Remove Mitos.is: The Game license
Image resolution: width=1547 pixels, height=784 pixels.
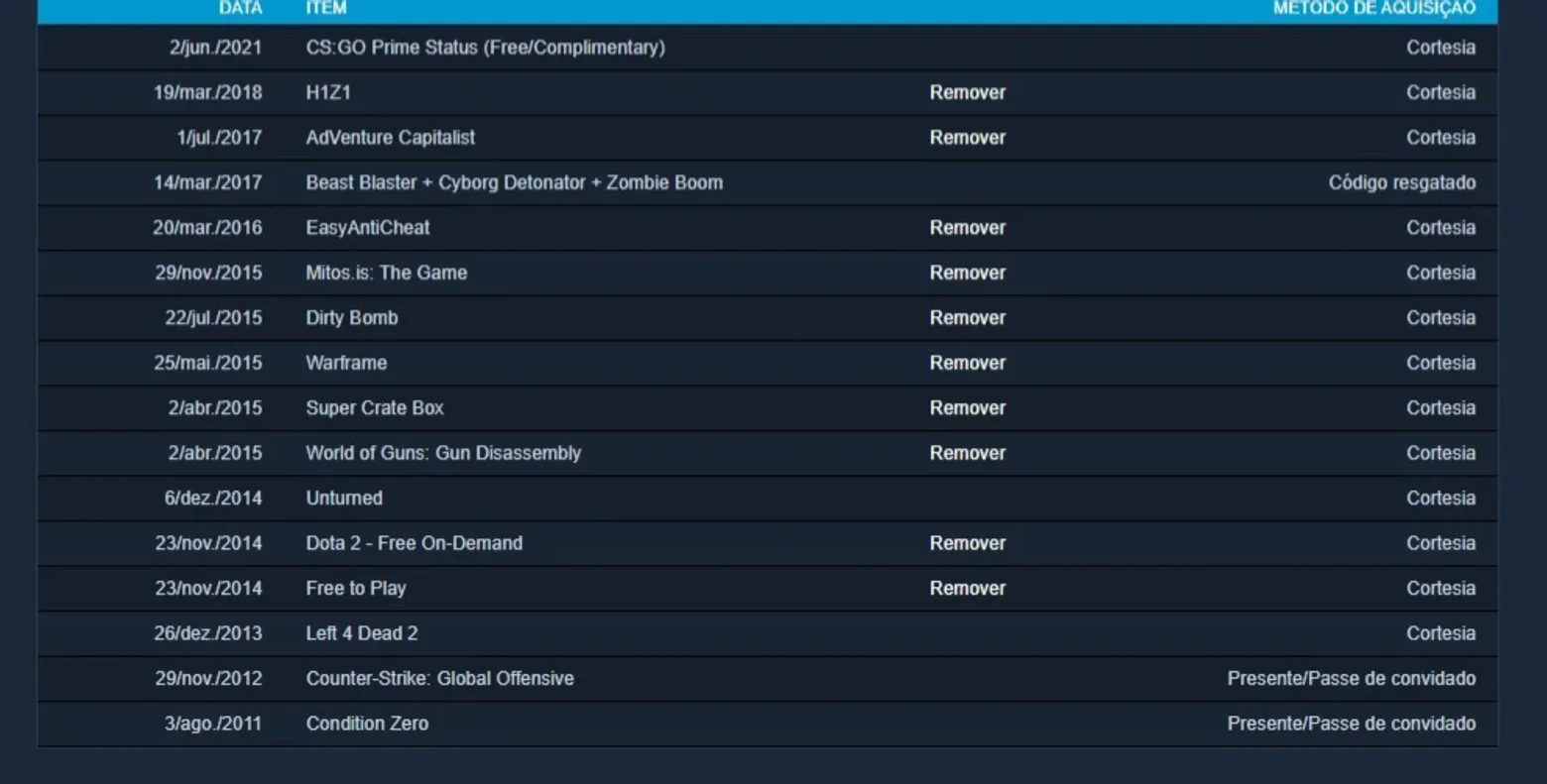coord(967,273)
